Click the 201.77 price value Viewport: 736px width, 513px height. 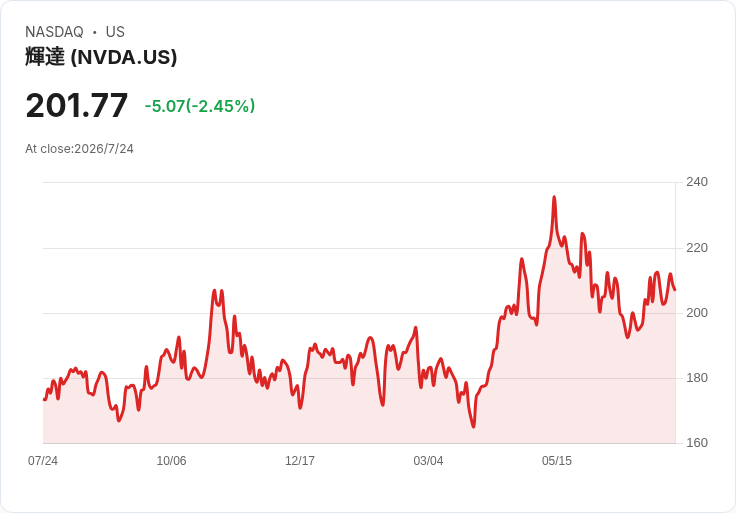pyautogui.click(x=77, y=105)
